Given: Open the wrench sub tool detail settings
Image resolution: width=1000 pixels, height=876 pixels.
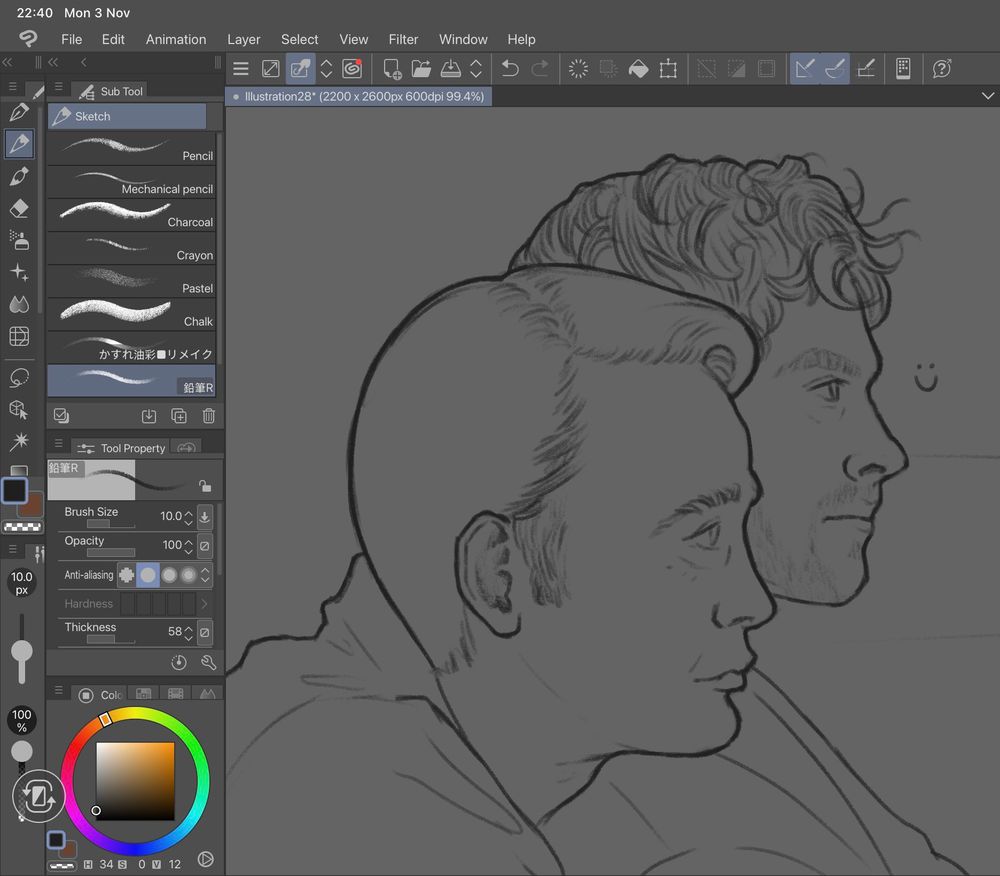Looking at the screenshot, I should 208,662.
